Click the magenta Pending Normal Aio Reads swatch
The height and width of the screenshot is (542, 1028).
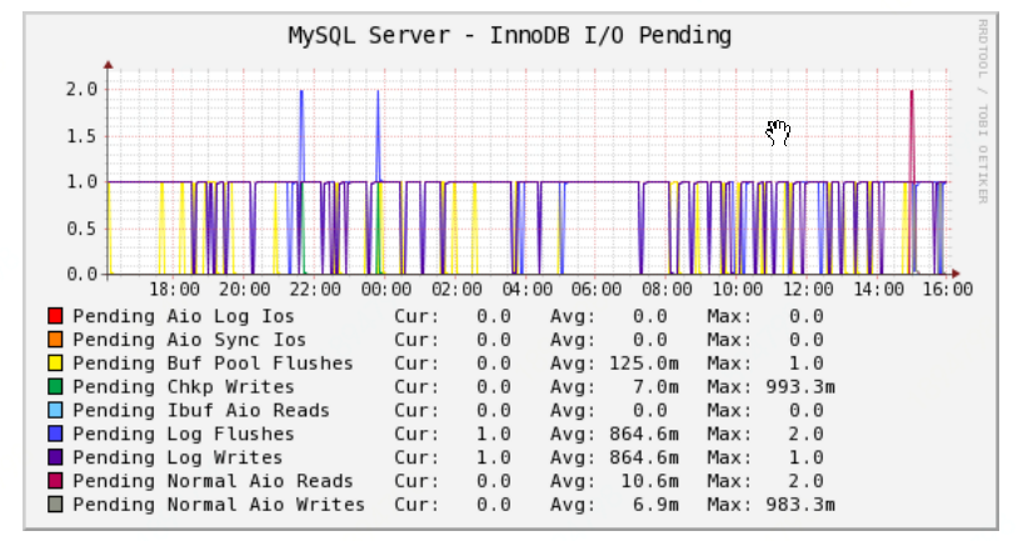click(55, 481)
